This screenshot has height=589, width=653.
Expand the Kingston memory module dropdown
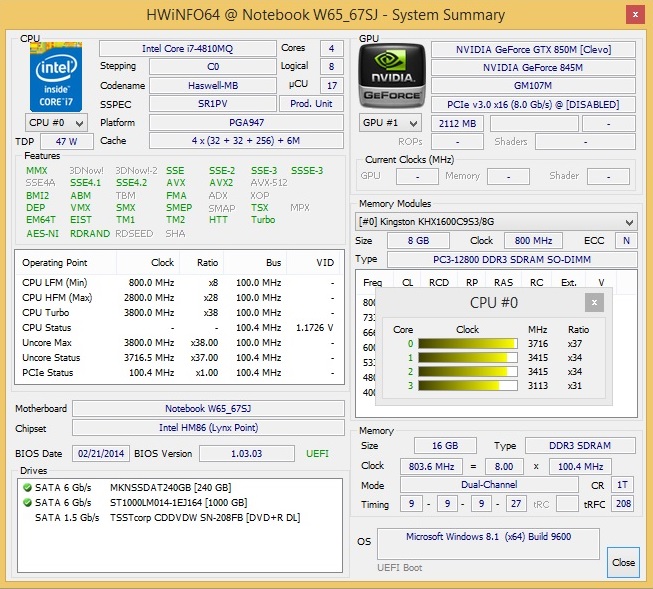pyautogui.click(x=496, y=222)
